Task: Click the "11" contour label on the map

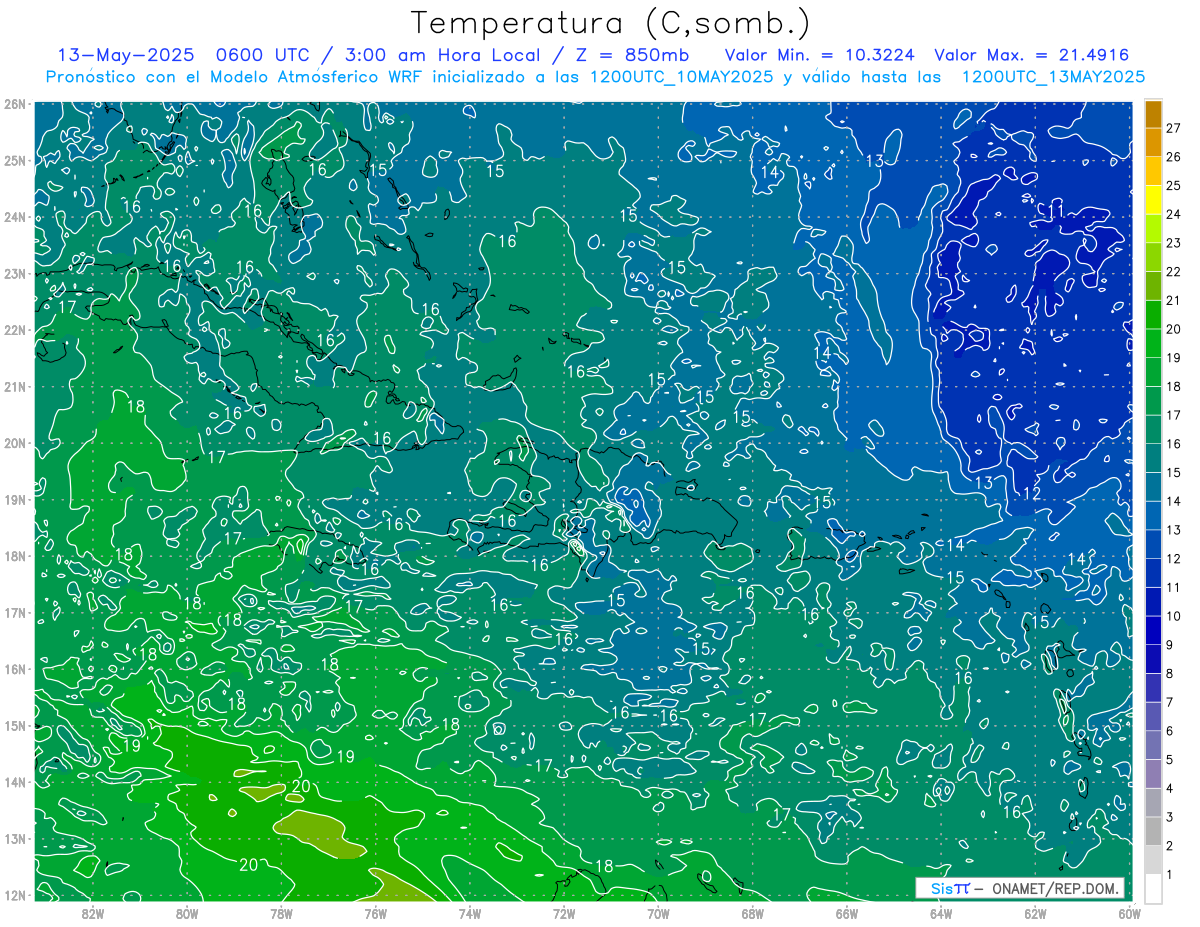Action: 1055,211
